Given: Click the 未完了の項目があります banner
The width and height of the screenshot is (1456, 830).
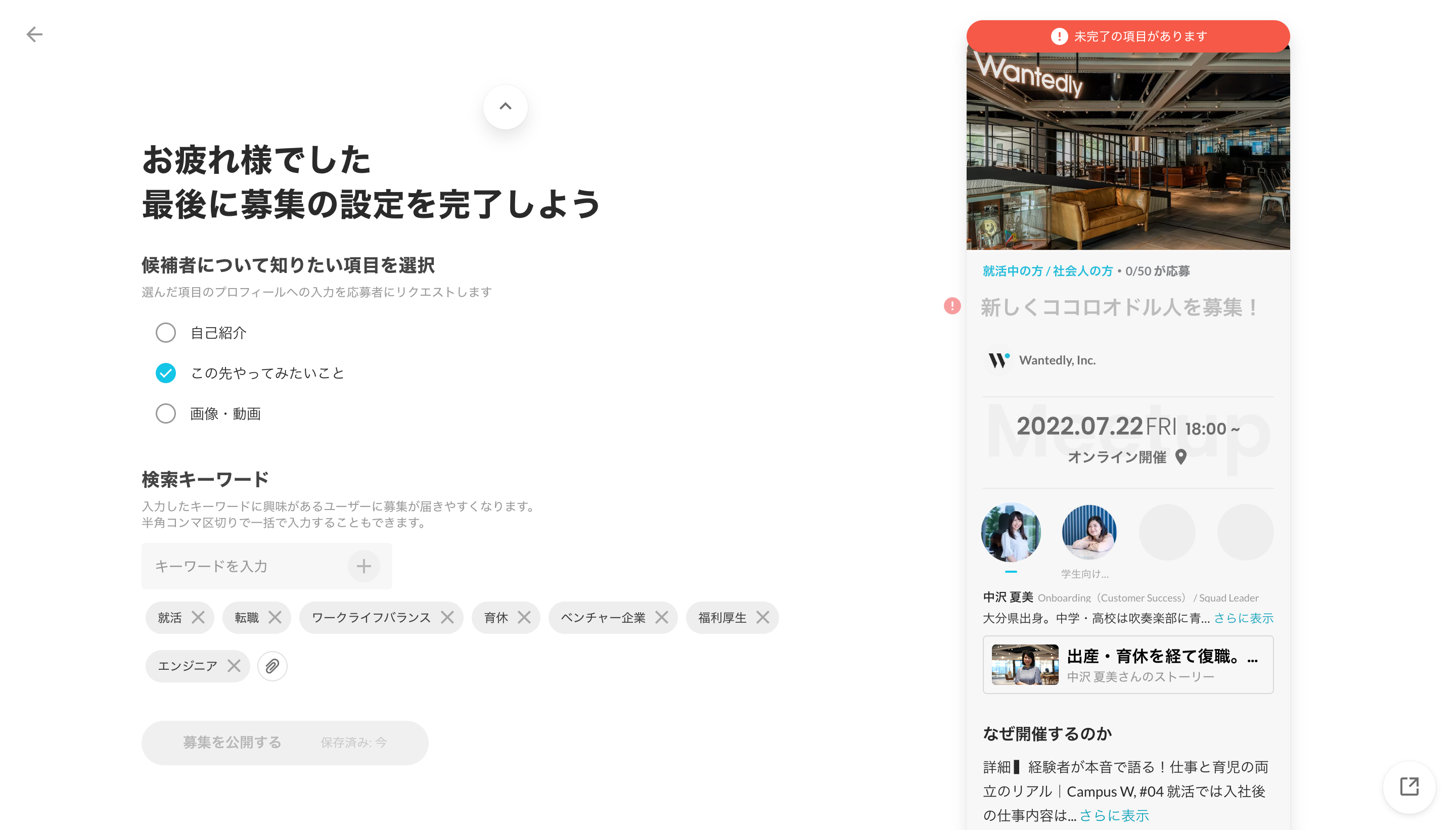Looking at the screenshot, I should coord(1127,36).
